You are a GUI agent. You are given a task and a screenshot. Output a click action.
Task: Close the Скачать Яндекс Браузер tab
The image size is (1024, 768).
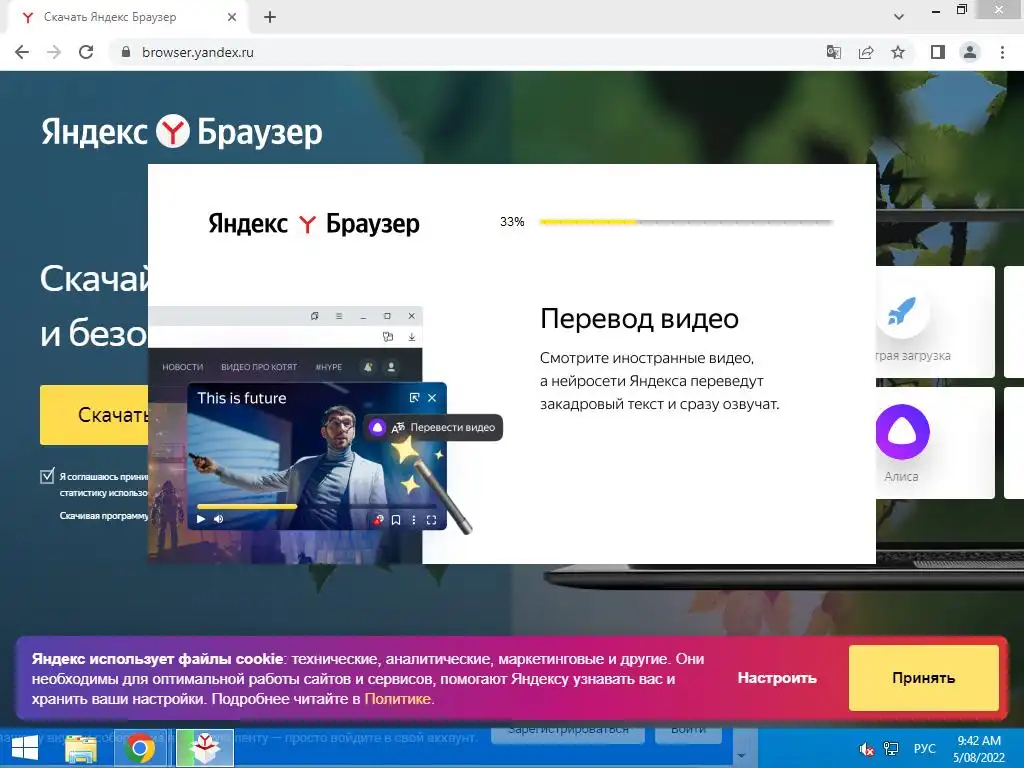coord(232,17)
